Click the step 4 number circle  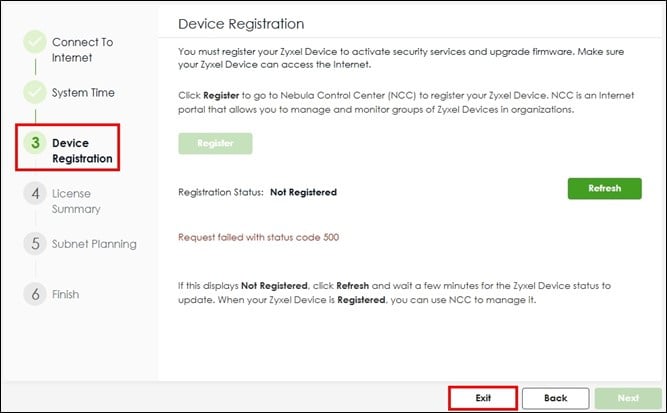coord(35,193)
